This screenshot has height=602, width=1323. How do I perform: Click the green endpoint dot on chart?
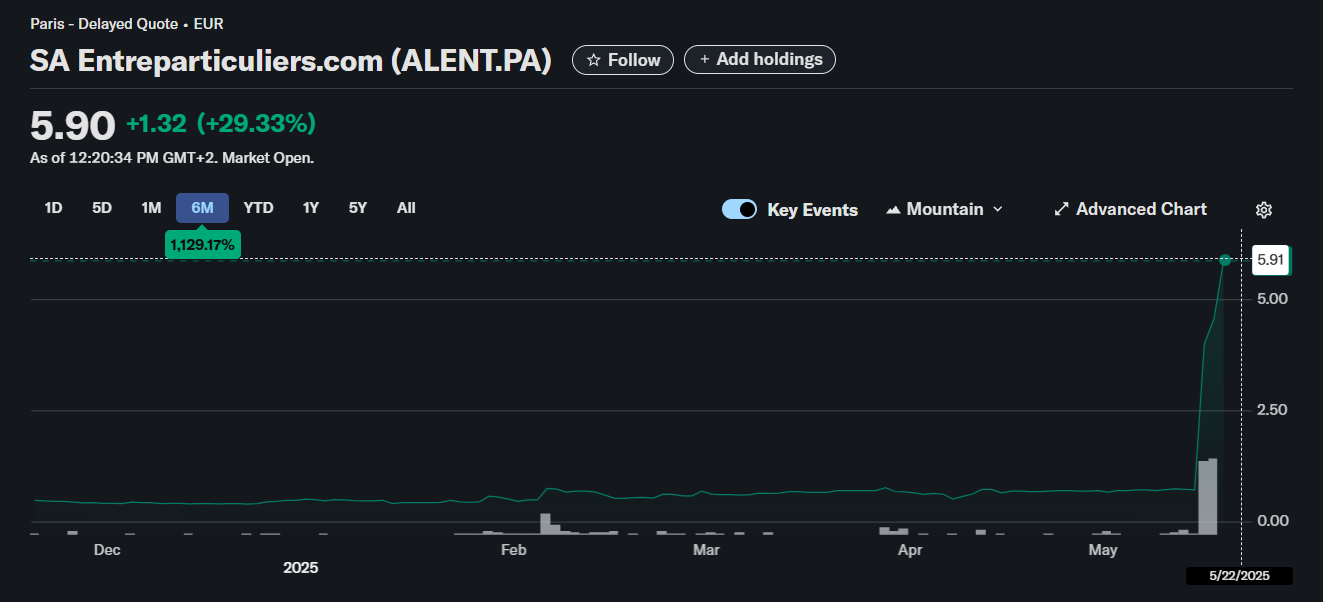pos(1226,261)
